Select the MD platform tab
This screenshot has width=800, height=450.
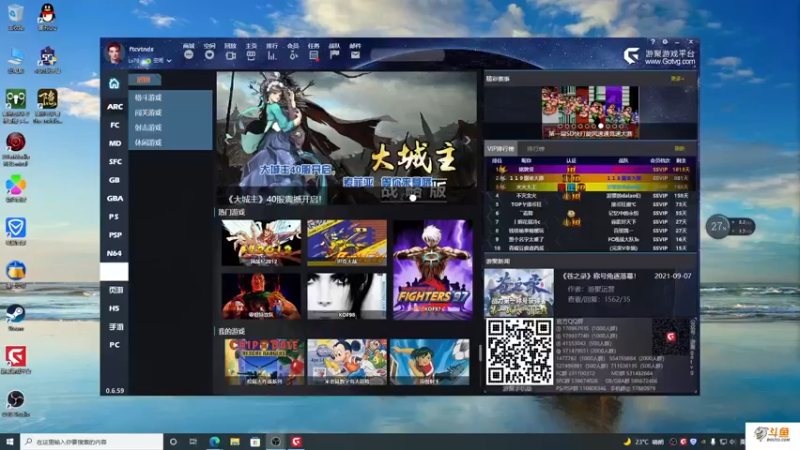pos(114,143)
